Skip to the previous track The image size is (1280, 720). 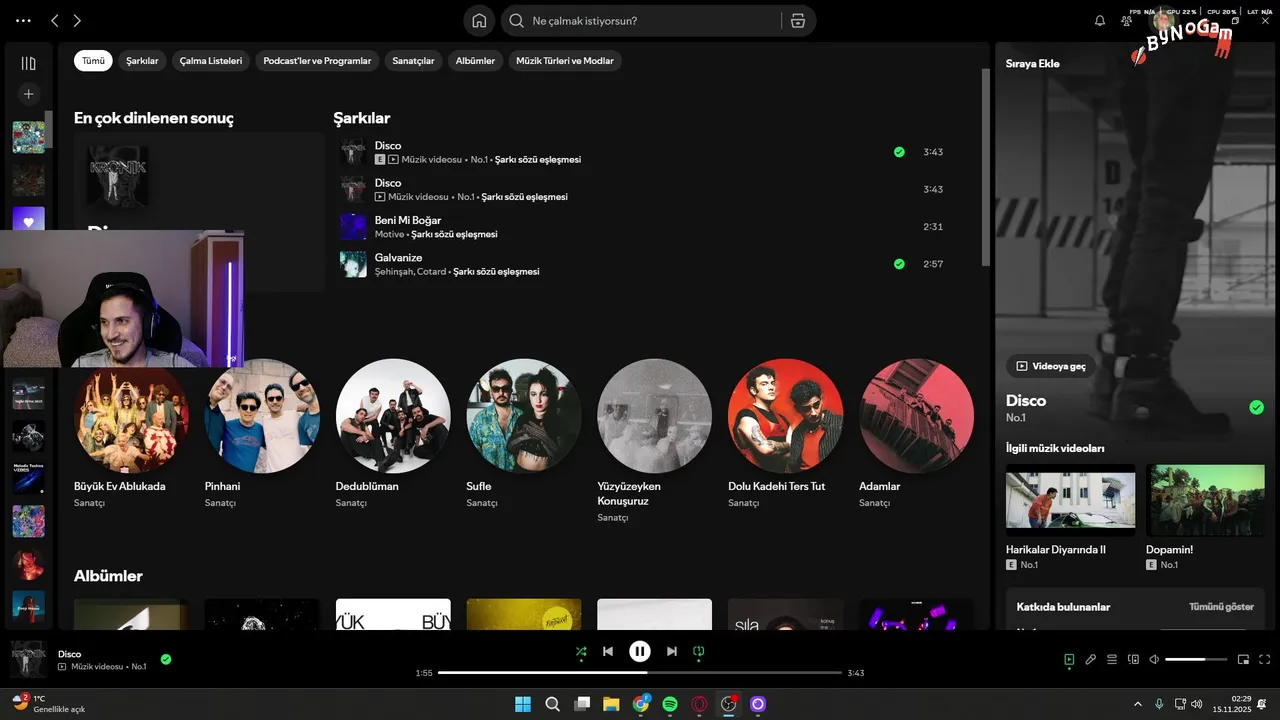tap(608, 651)
